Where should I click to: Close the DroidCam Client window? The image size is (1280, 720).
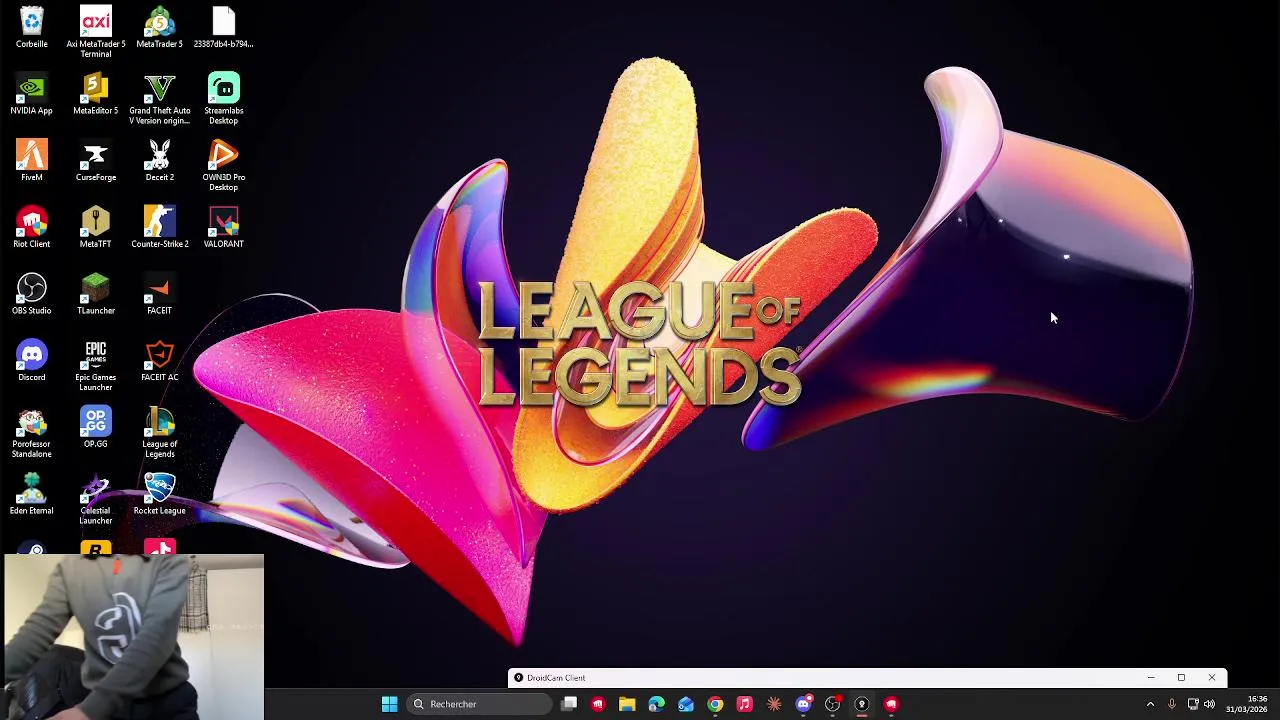click(1212, 678)
